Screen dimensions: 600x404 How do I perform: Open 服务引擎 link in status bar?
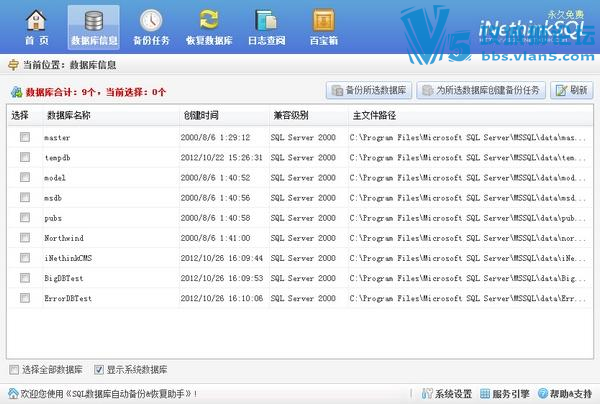tap(511, 393)
